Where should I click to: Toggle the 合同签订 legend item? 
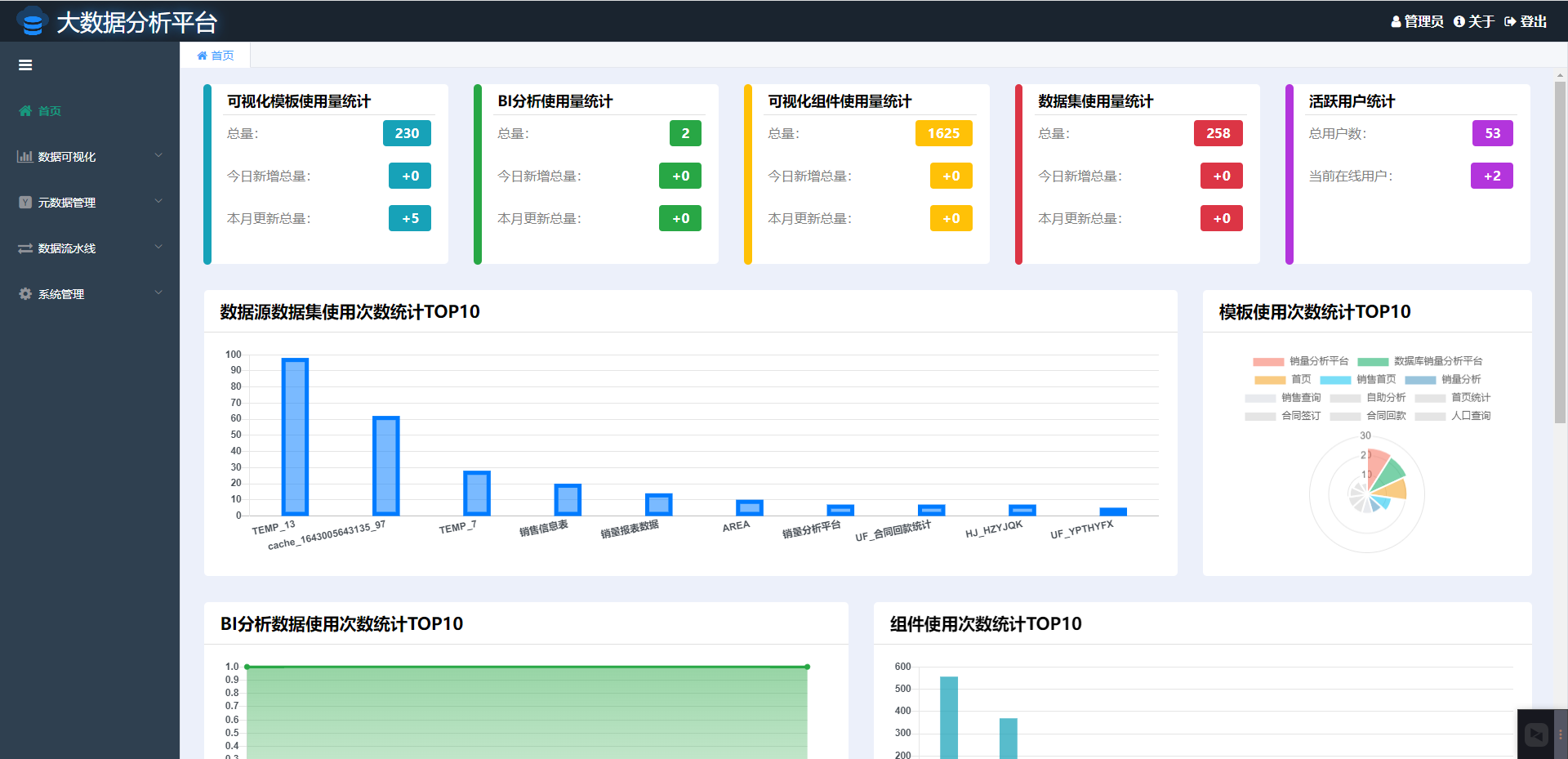click(x=1283, y=416)
